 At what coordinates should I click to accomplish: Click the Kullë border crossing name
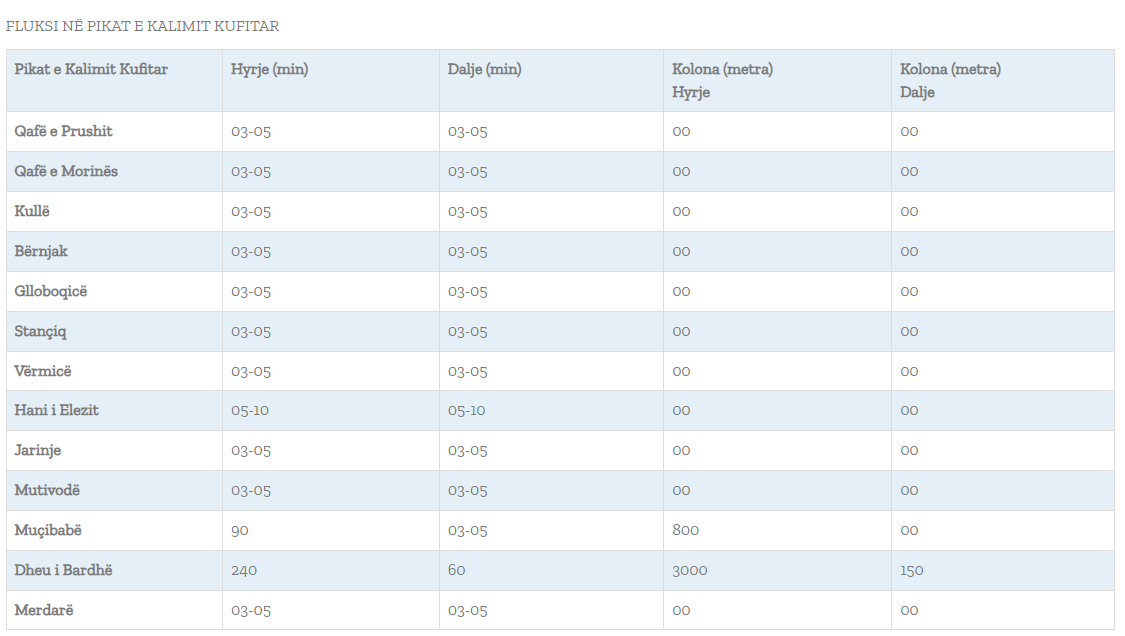pyautogui.click(x=32, y=211)
